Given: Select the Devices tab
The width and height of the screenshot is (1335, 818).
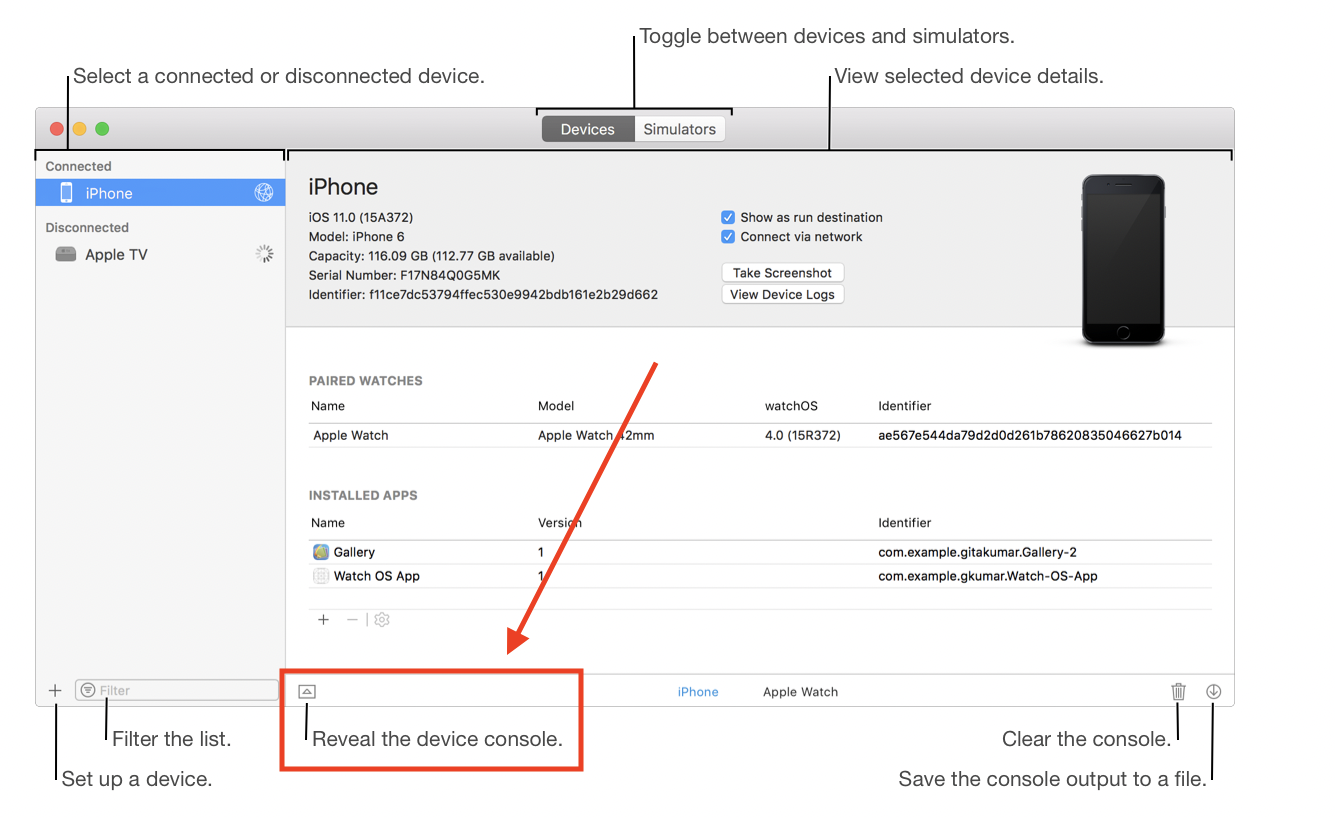Looking at the screenshot, I should [x=587, y=128].
